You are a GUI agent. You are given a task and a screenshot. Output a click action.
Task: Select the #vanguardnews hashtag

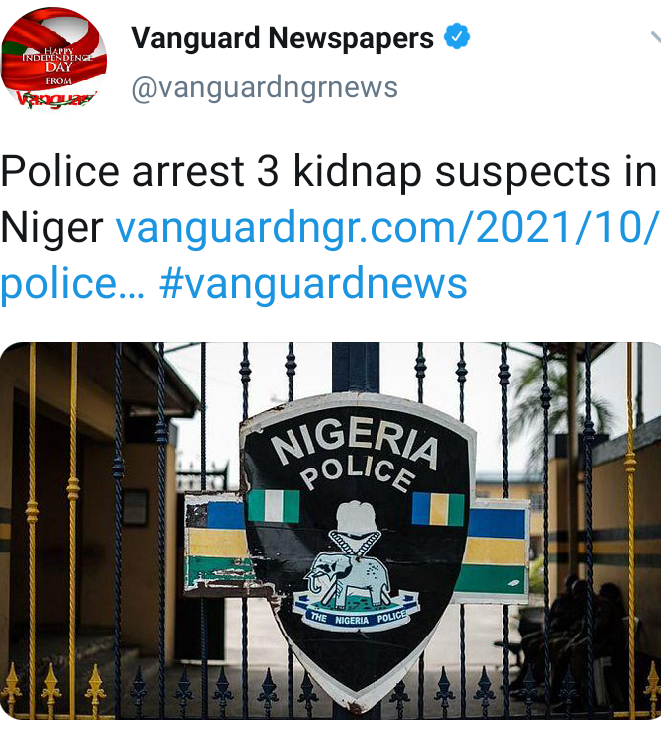313,284
